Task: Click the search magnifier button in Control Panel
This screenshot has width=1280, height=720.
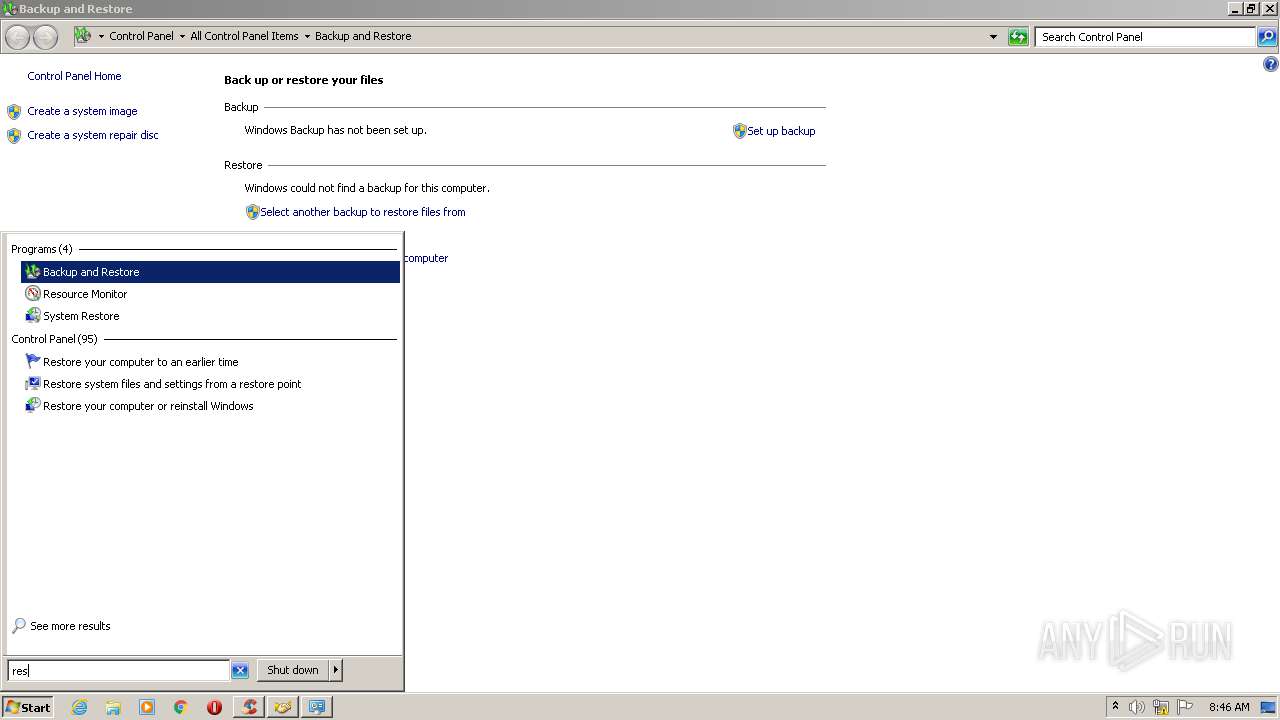Action: point(1267,37)
